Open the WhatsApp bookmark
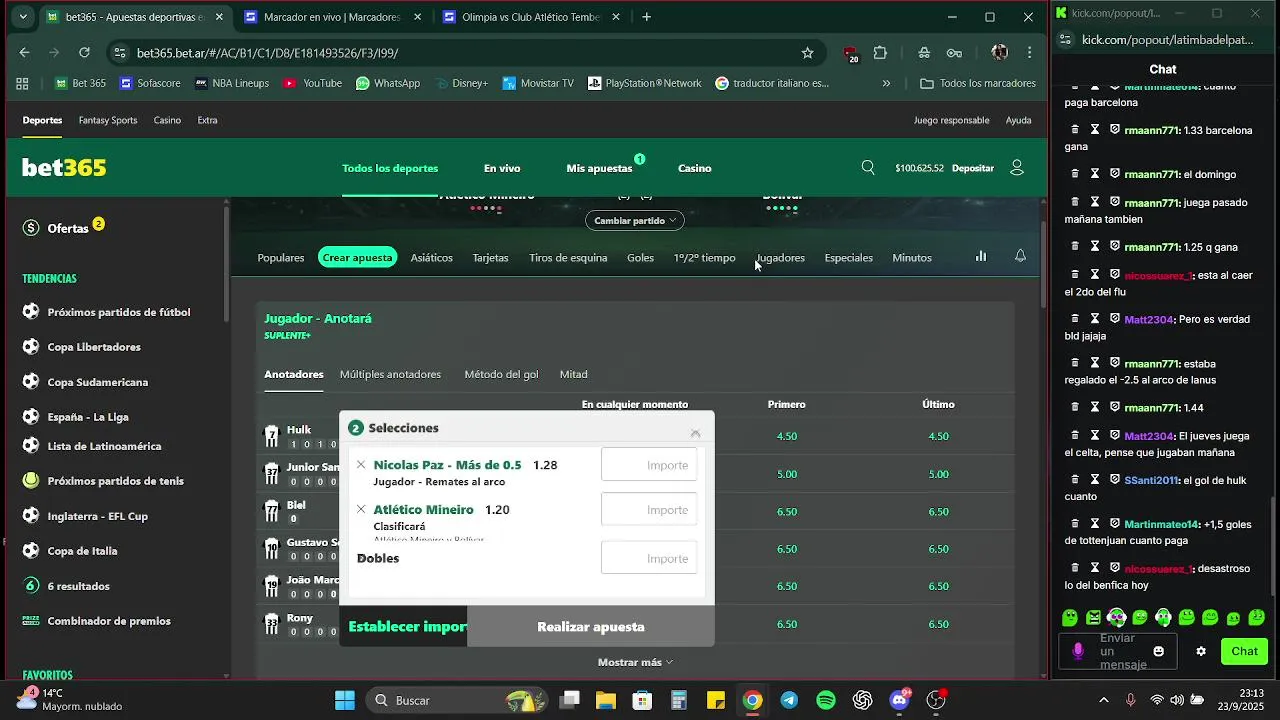Image resolution: width=1280 pixels, height=720 pixels. point(387,83)
